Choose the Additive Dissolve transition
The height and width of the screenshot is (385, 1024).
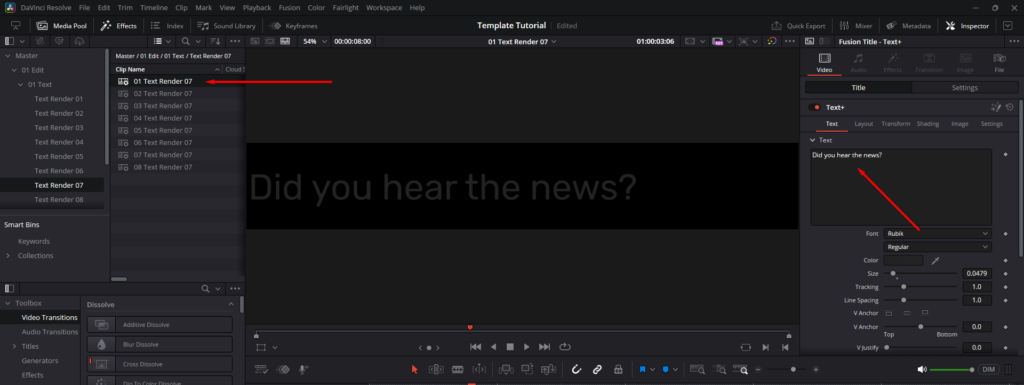160,324
